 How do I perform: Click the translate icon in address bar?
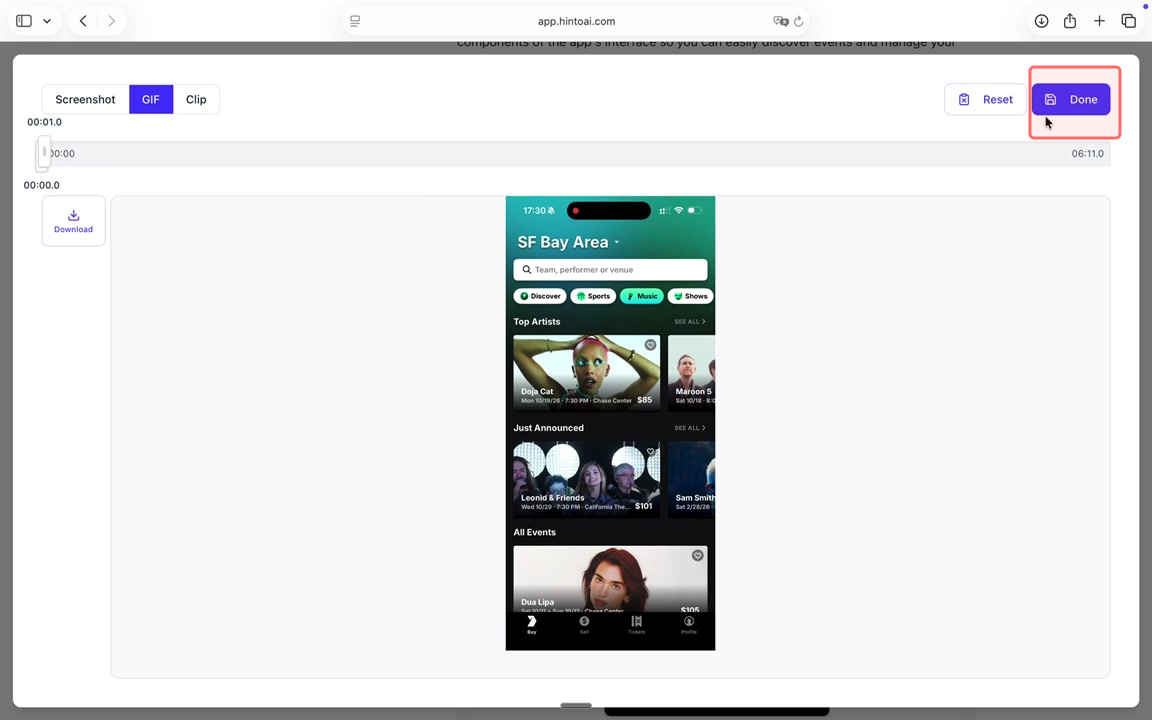point(780,21)
